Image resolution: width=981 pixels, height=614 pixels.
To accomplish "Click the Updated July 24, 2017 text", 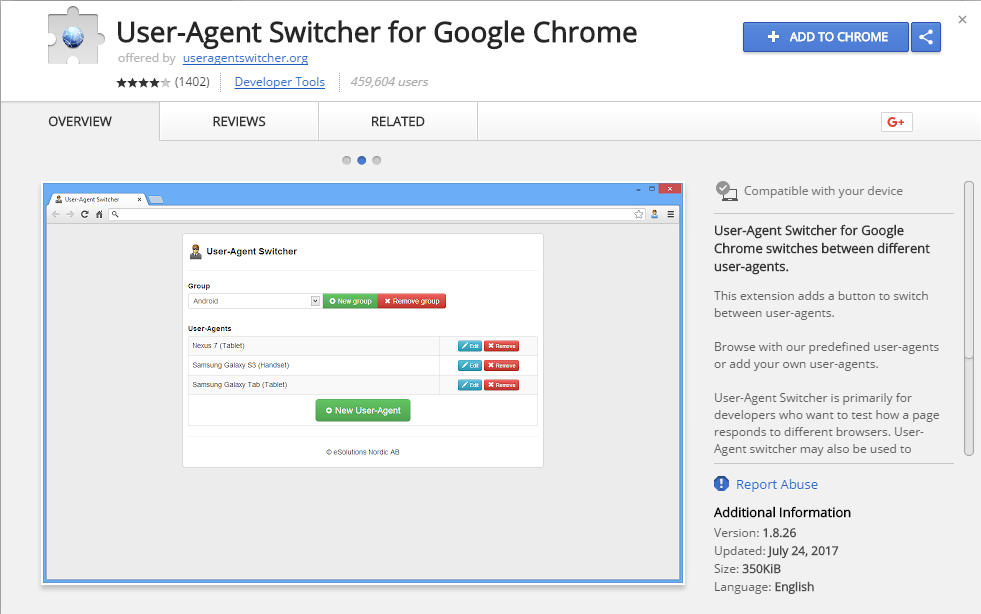I will point(776,551).
